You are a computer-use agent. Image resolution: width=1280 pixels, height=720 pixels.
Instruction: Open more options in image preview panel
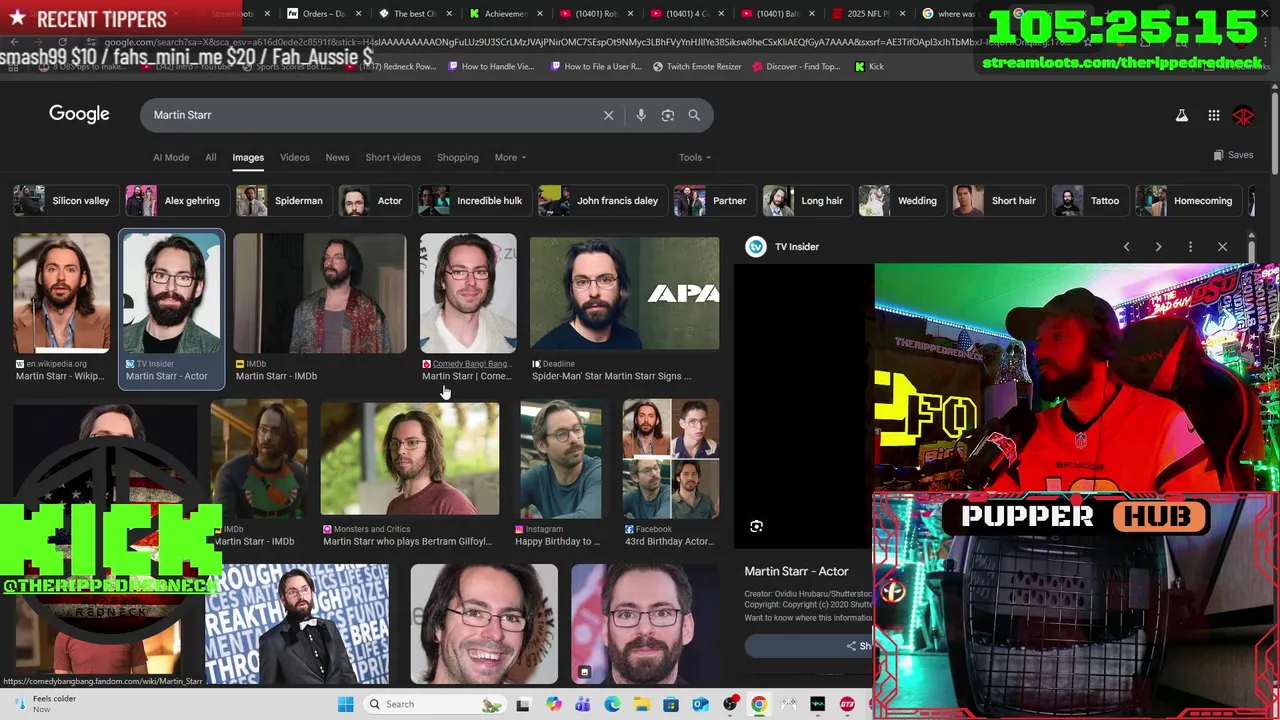1190,247
